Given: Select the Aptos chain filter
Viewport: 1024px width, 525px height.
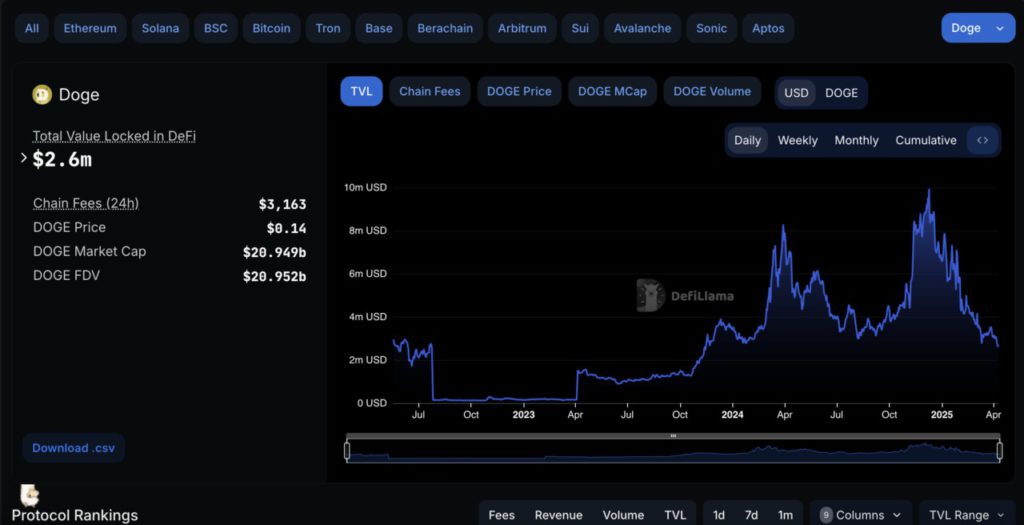Looking at the screenshot, I should coord(768,29).
